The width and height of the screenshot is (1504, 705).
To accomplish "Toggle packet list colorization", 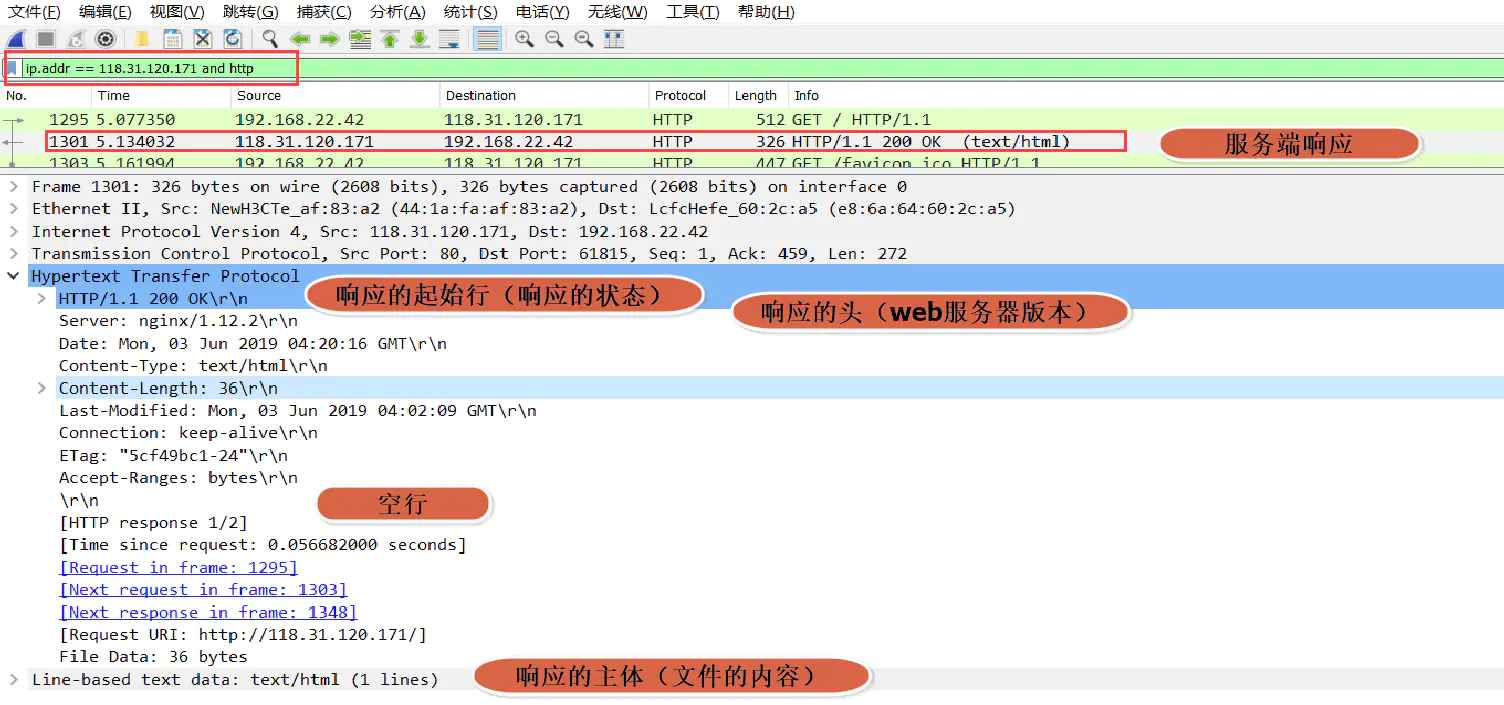I will [x=487, y=39].
